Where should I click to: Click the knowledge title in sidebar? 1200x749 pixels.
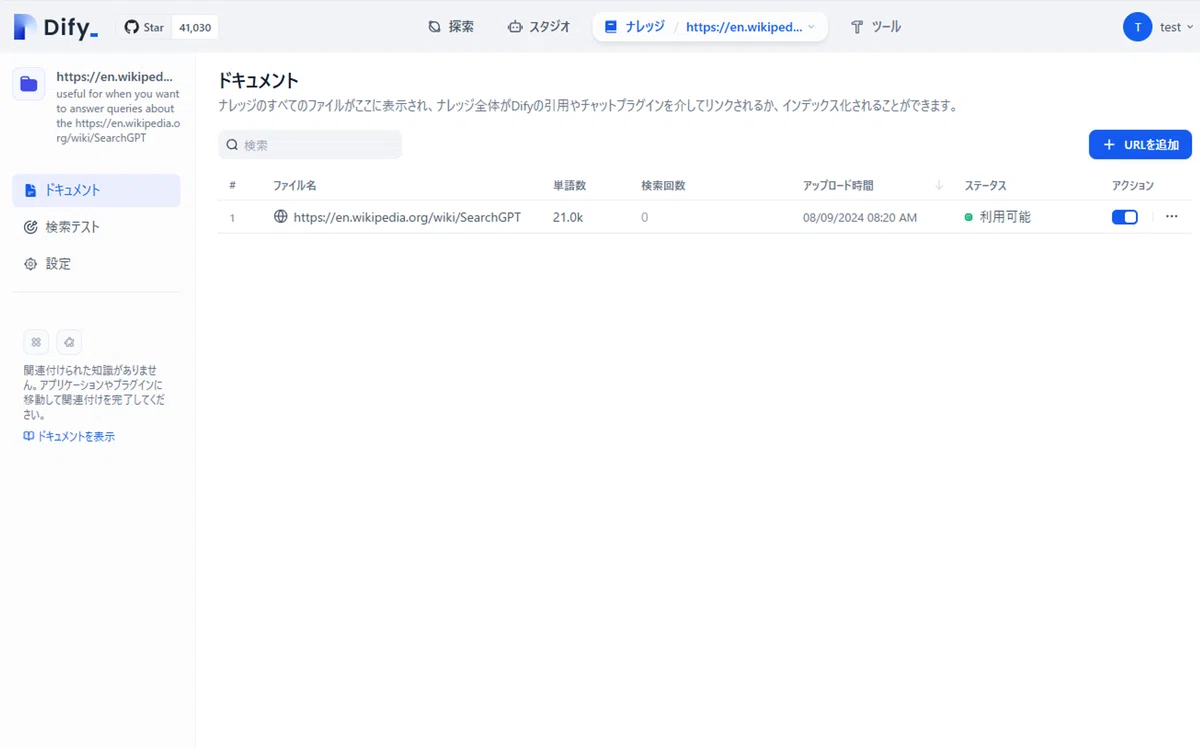115,76
